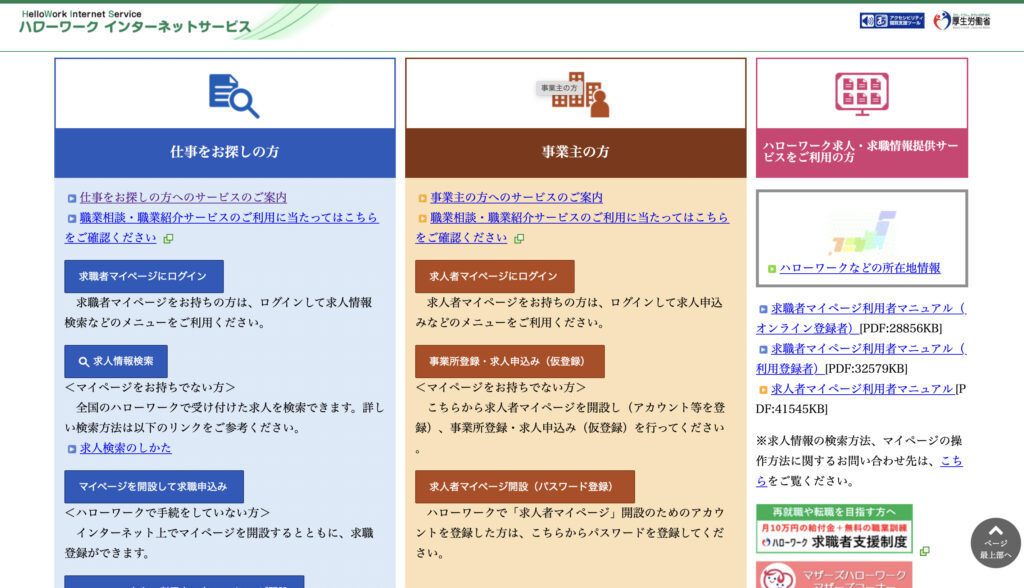Open 求職者マイページ利用者マニュアル（オンライン登録者） PDF link

861,318
